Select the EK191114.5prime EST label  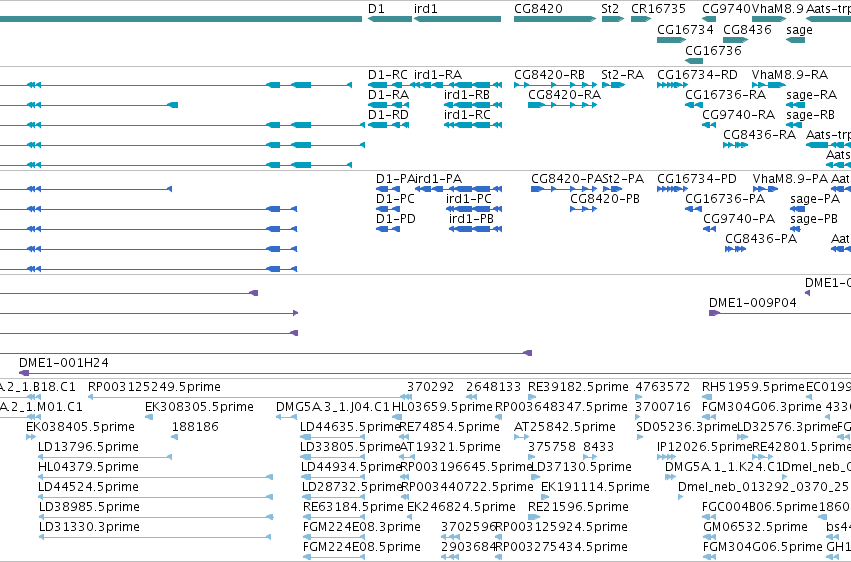click(x=595, y=488)
